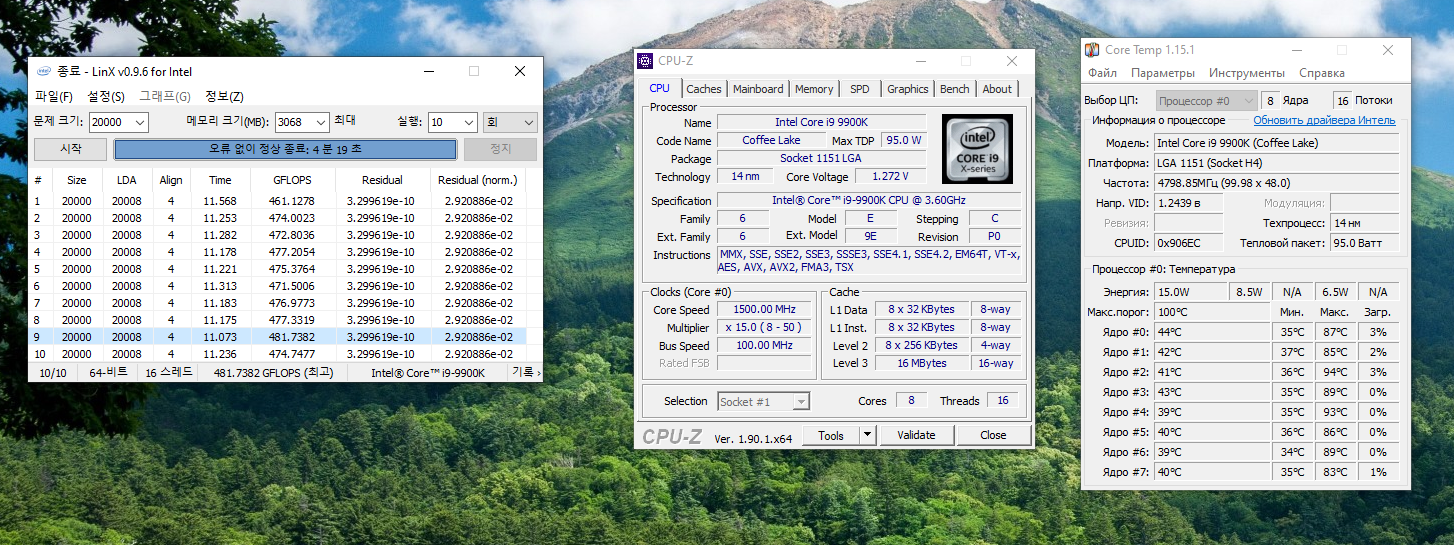1454x545 pixels.
Task: Switch to the Mainboard tab in CPU-Z
Action: coord(758,89)
